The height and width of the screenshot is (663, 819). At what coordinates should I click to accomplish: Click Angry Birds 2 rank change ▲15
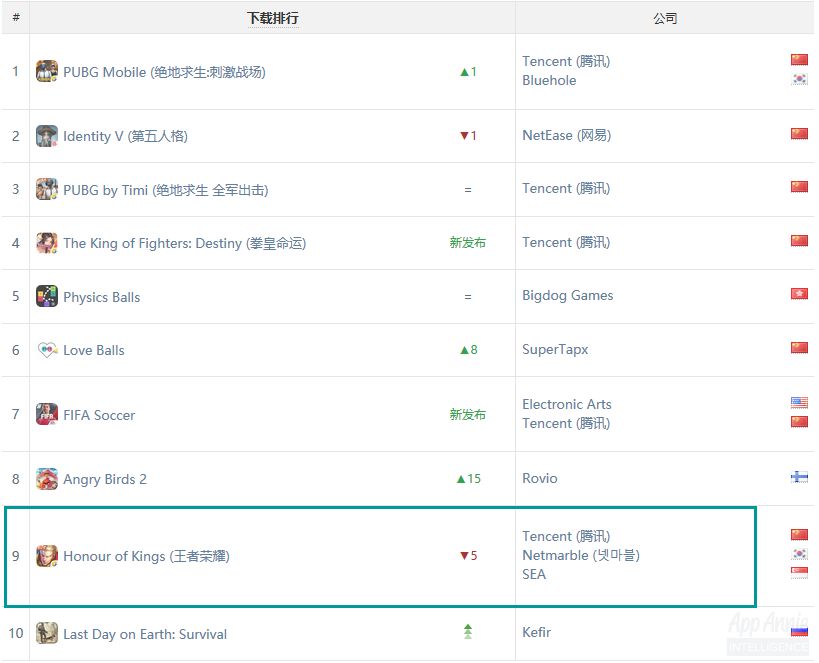point(469,479)
